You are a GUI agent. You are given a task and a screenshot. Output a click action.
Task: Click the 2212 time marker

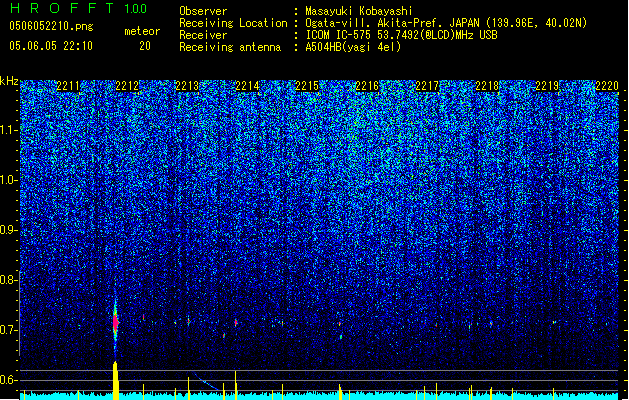coord(127,86)
